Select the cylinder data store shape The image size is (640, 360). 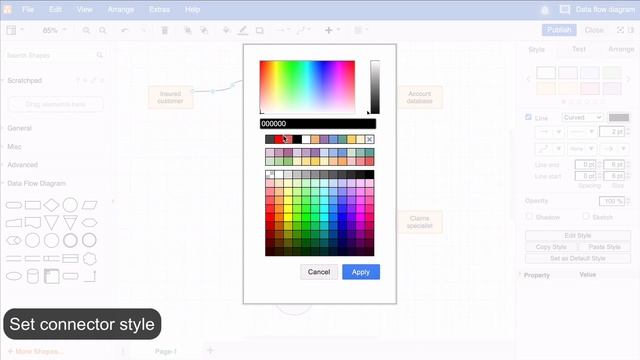33,276
